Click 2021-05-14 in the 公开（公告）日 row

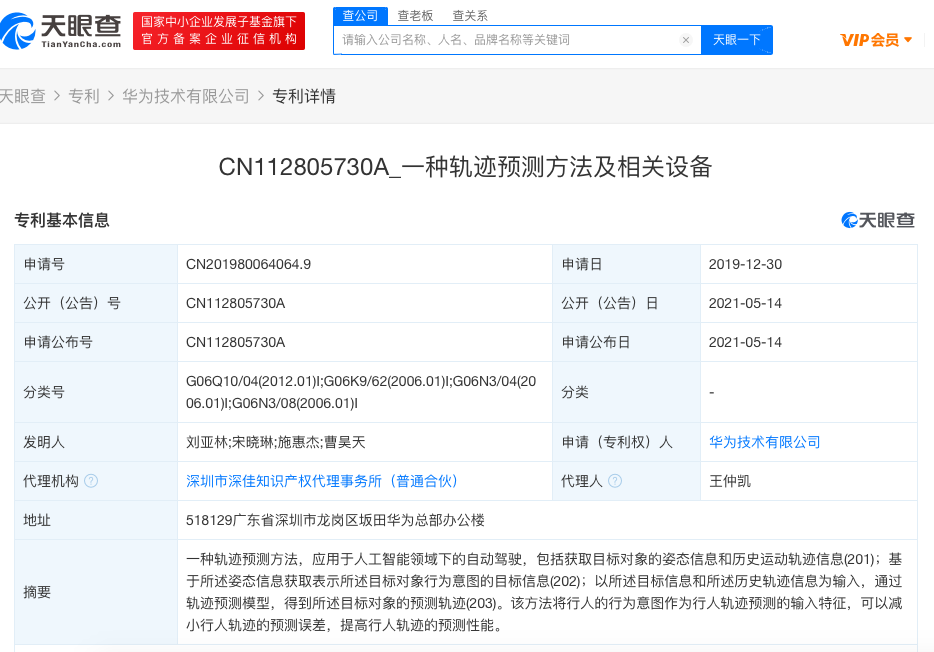pyautogui.click(x=745, y=303)
